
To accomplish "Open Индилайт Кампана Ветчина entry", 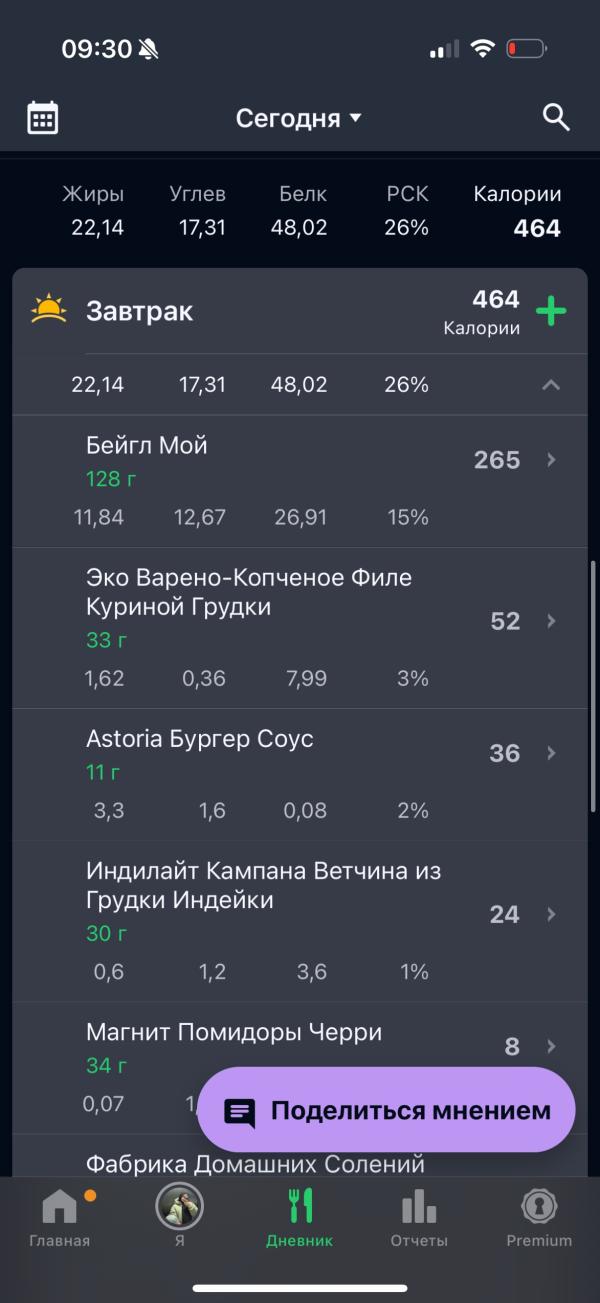I will [300, 921].
